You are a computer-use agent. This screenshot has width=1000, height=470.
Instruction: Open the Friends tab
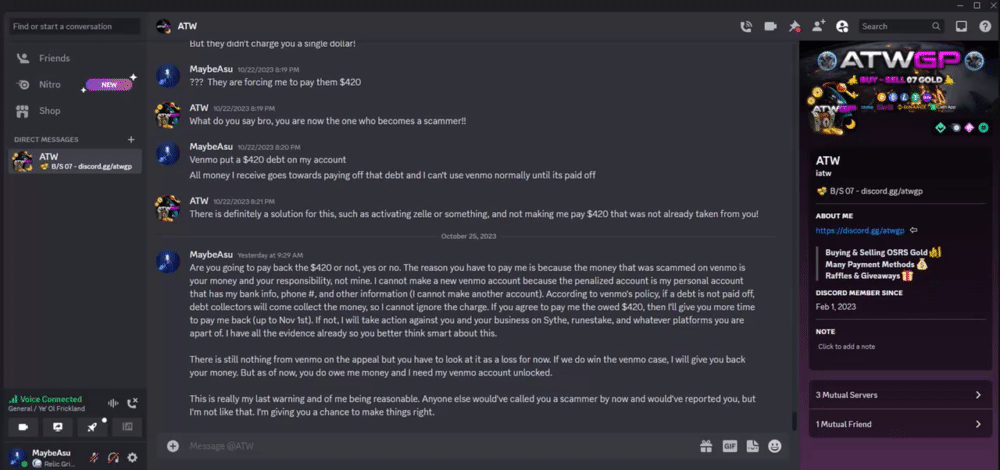(54, 59)
